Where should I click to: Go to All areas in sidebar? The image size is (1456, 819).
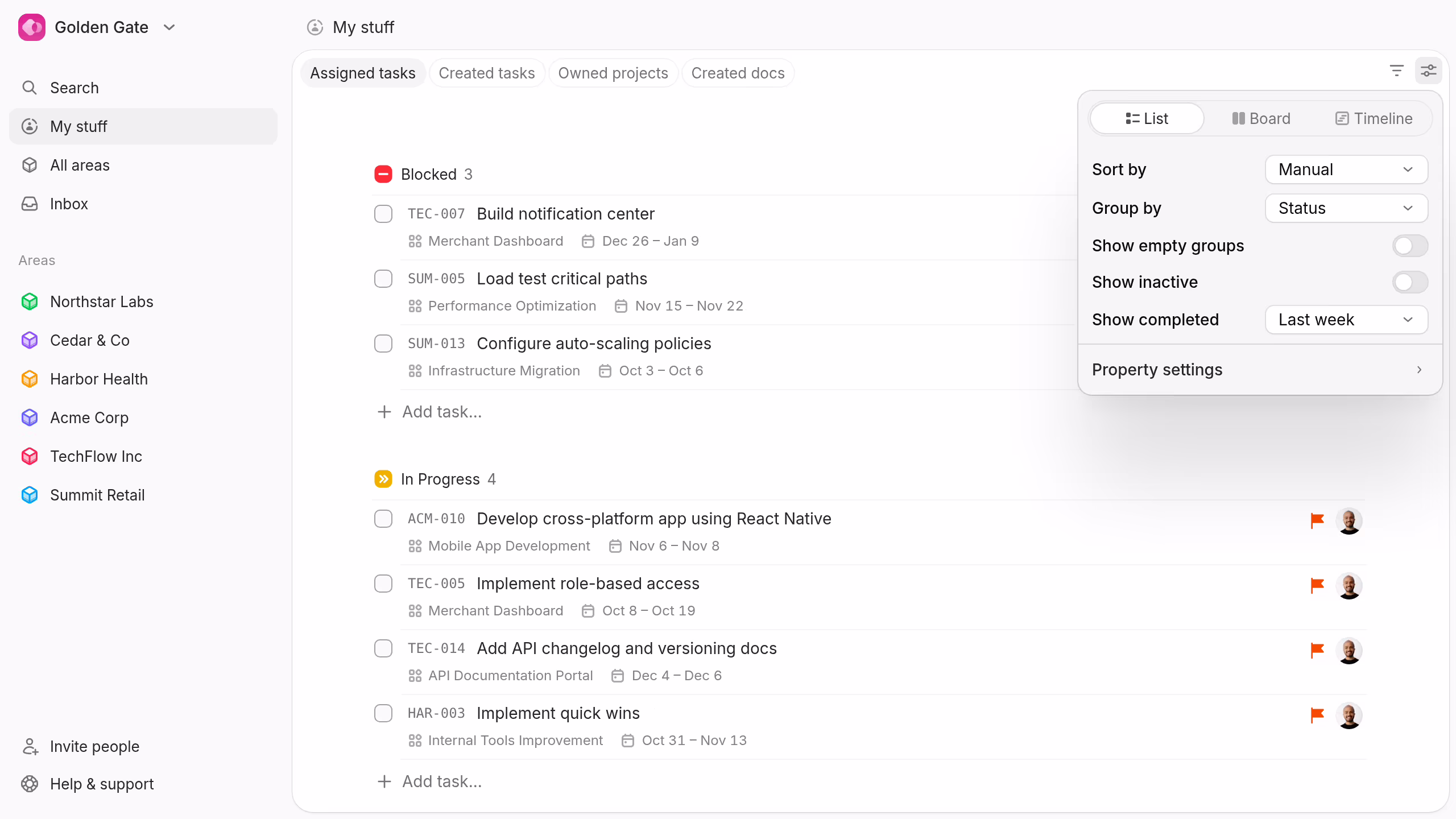coord(143,165)
